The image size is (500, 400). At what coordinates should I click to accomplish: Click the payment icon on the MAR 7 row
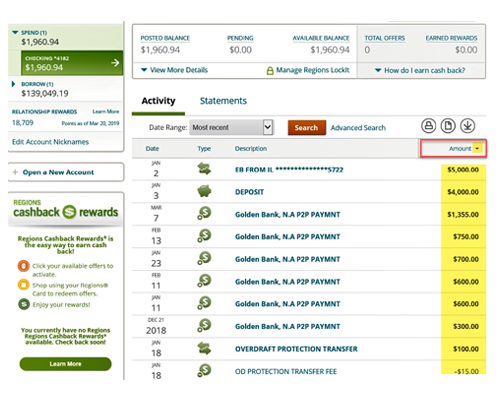click(204, 213)
